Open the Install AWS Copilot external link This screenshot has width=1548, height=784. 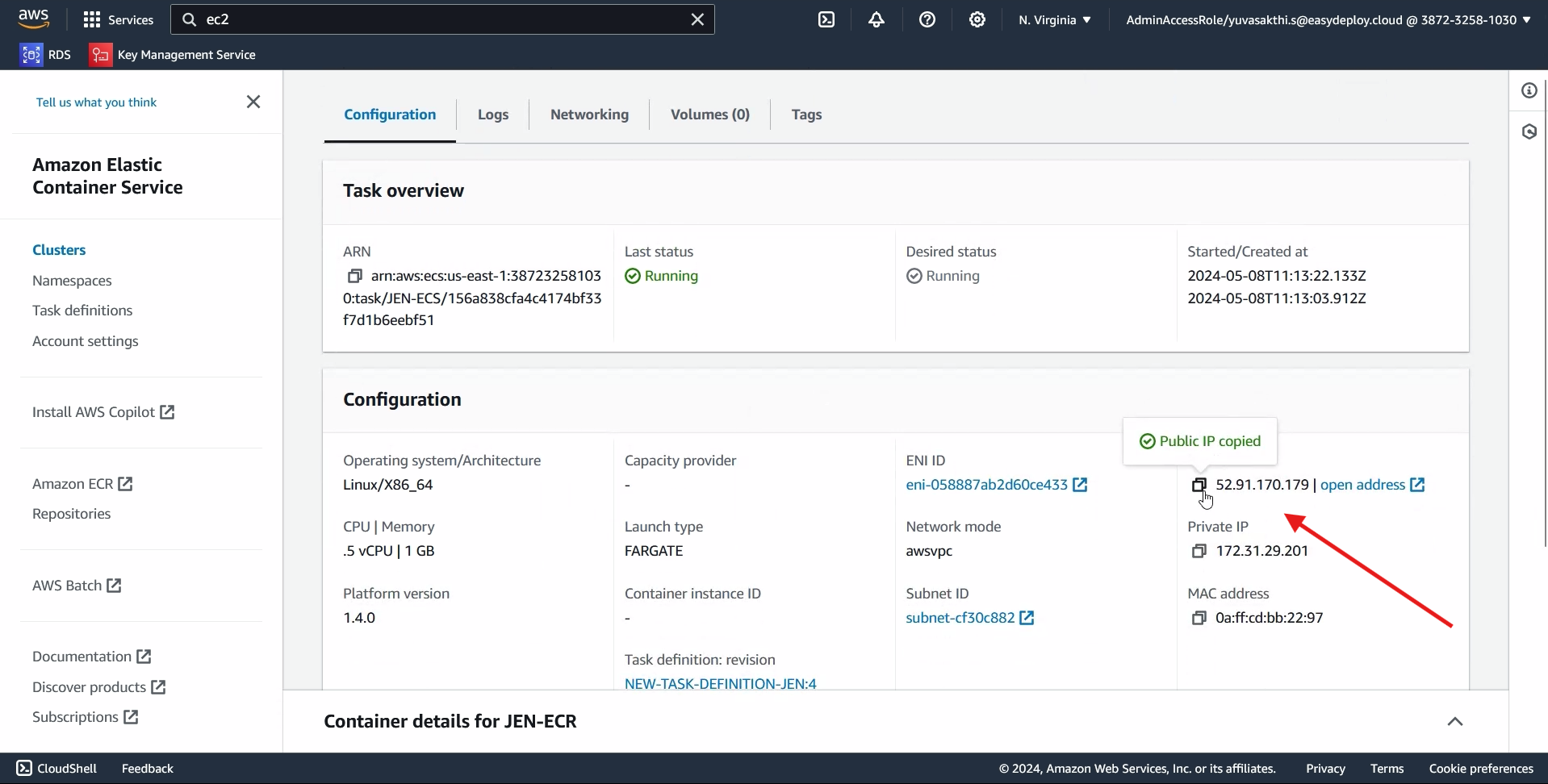(x=103, y=412)
